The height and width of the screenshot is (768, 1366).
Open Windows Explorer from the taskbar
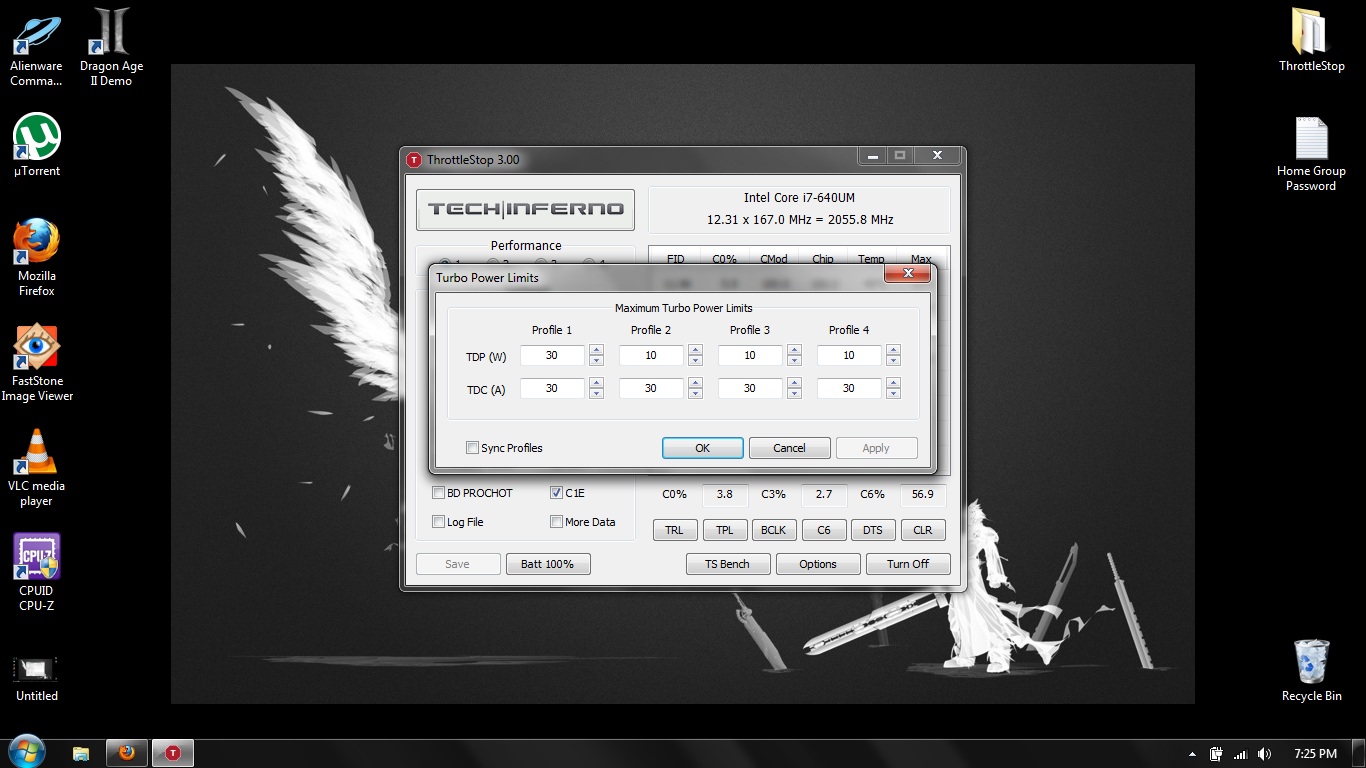pyautogui.click(x=81, y=753)
